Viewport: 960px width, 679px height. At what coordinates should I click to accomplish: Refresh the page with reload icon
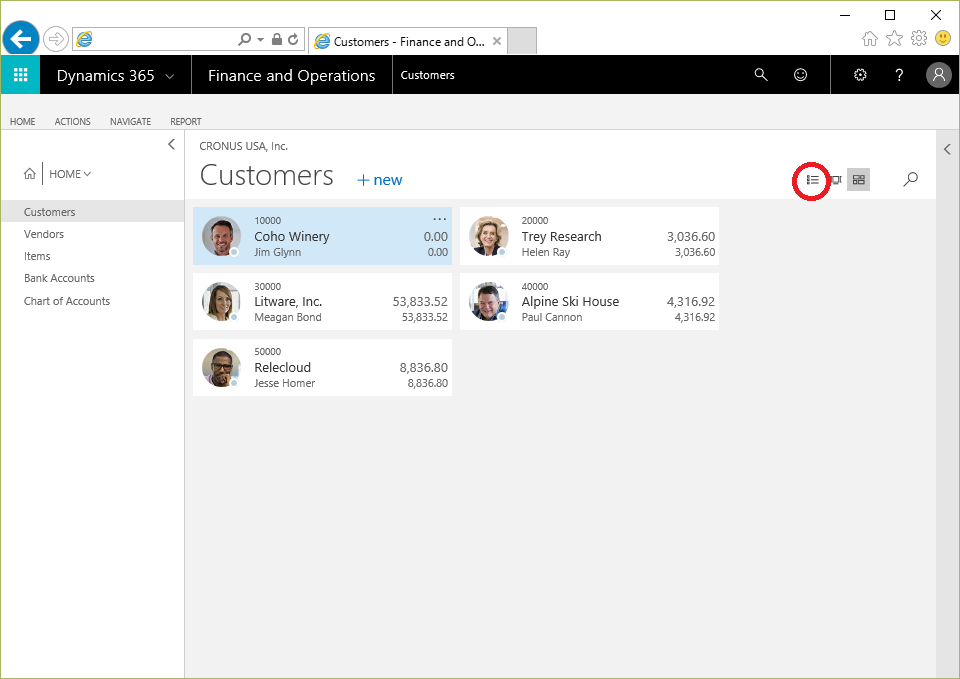(x=293, y=39)
